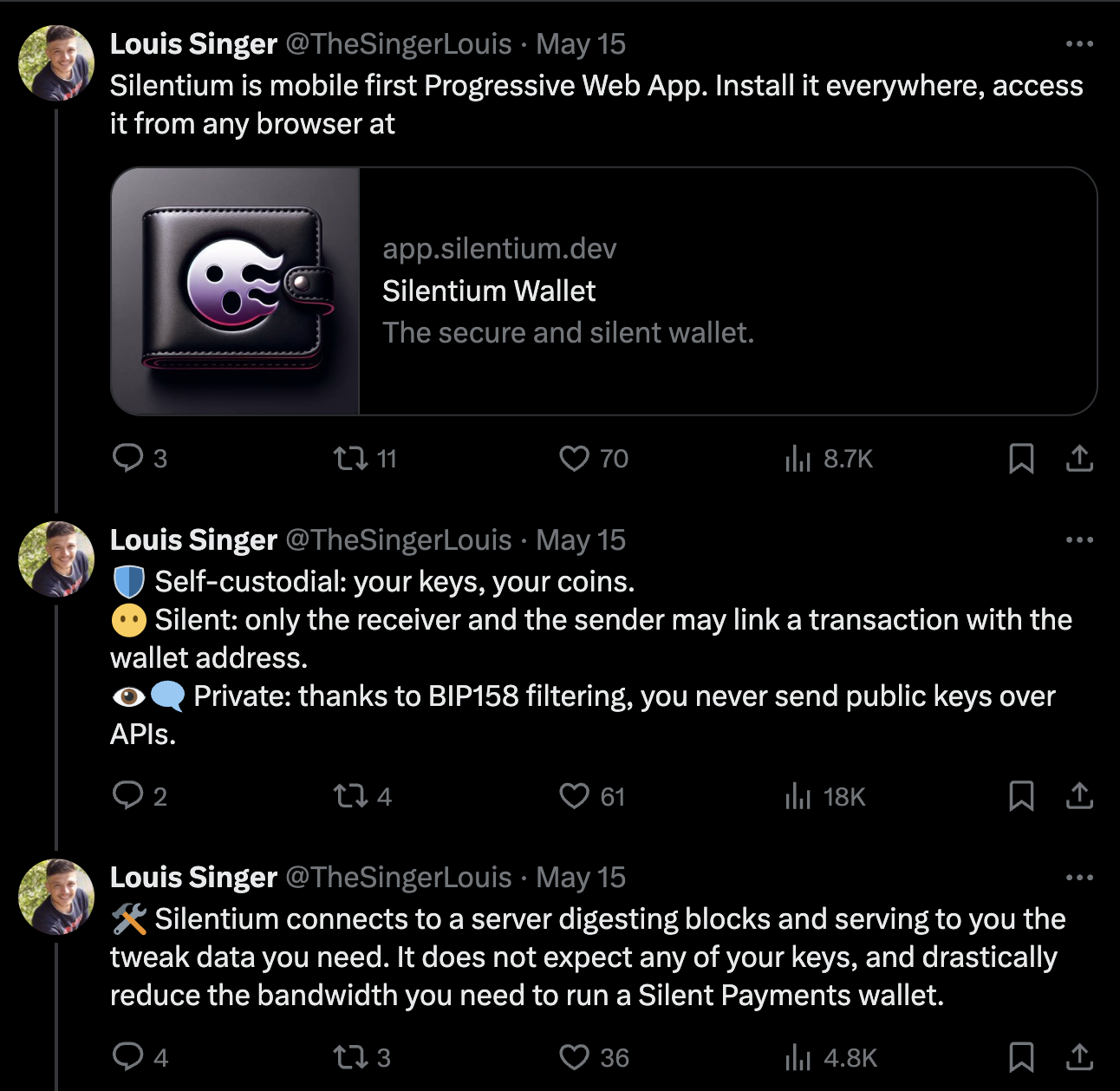Bookmark the Silentium Wallet link tweet
1120x1091 pixels.
pos(1021,458)
